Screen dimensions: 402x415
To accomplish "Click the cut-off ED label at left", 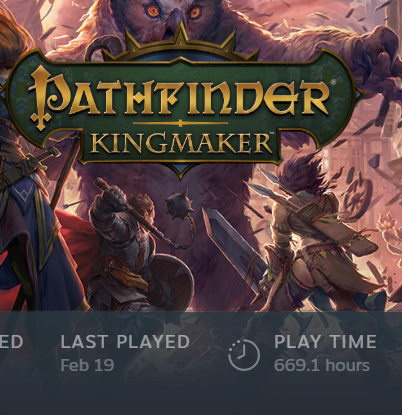I will pos(11,342).
